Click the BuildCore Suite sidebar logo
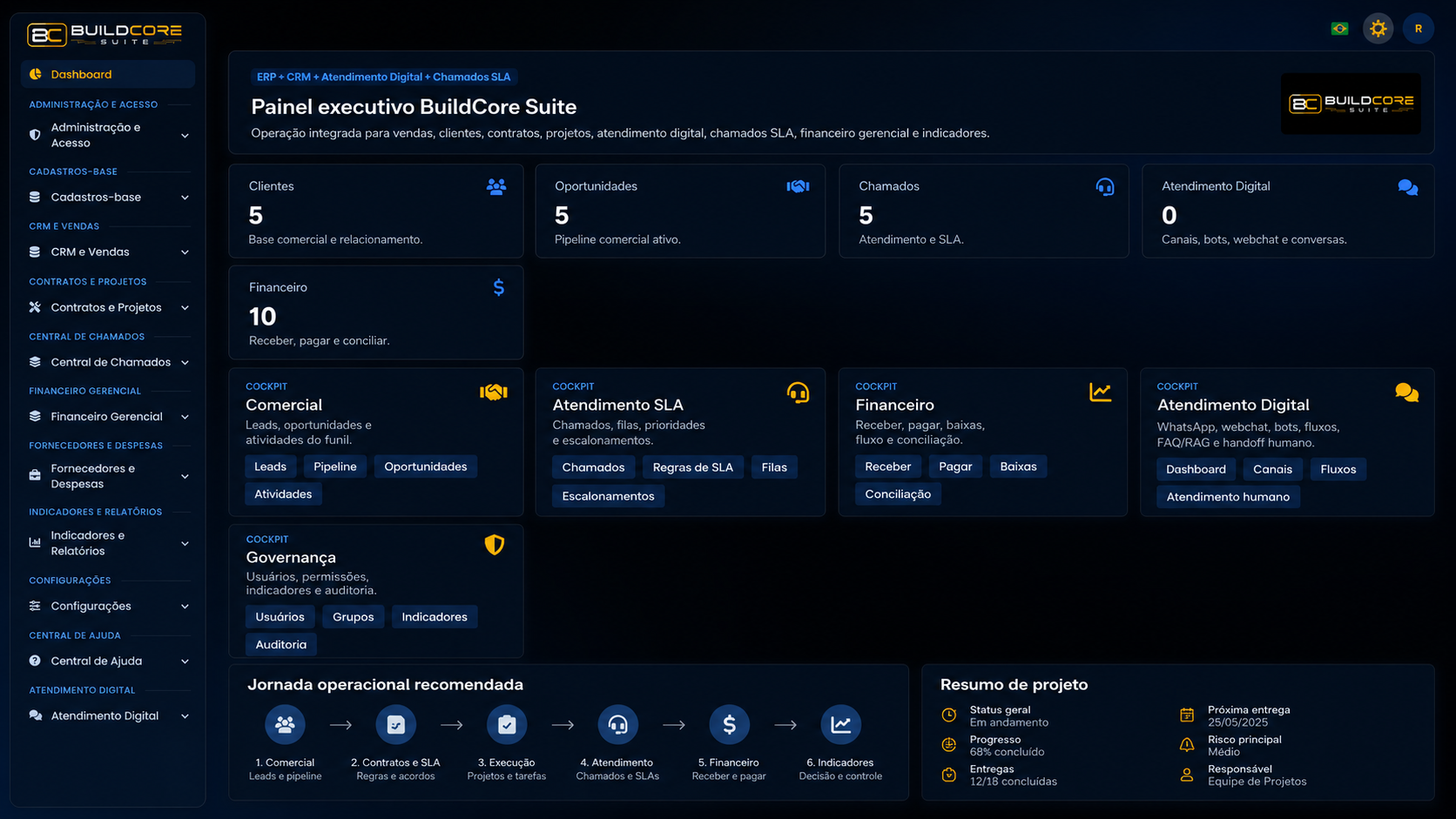Viewport: 1456px width, 819px height. tap(104, 34)
